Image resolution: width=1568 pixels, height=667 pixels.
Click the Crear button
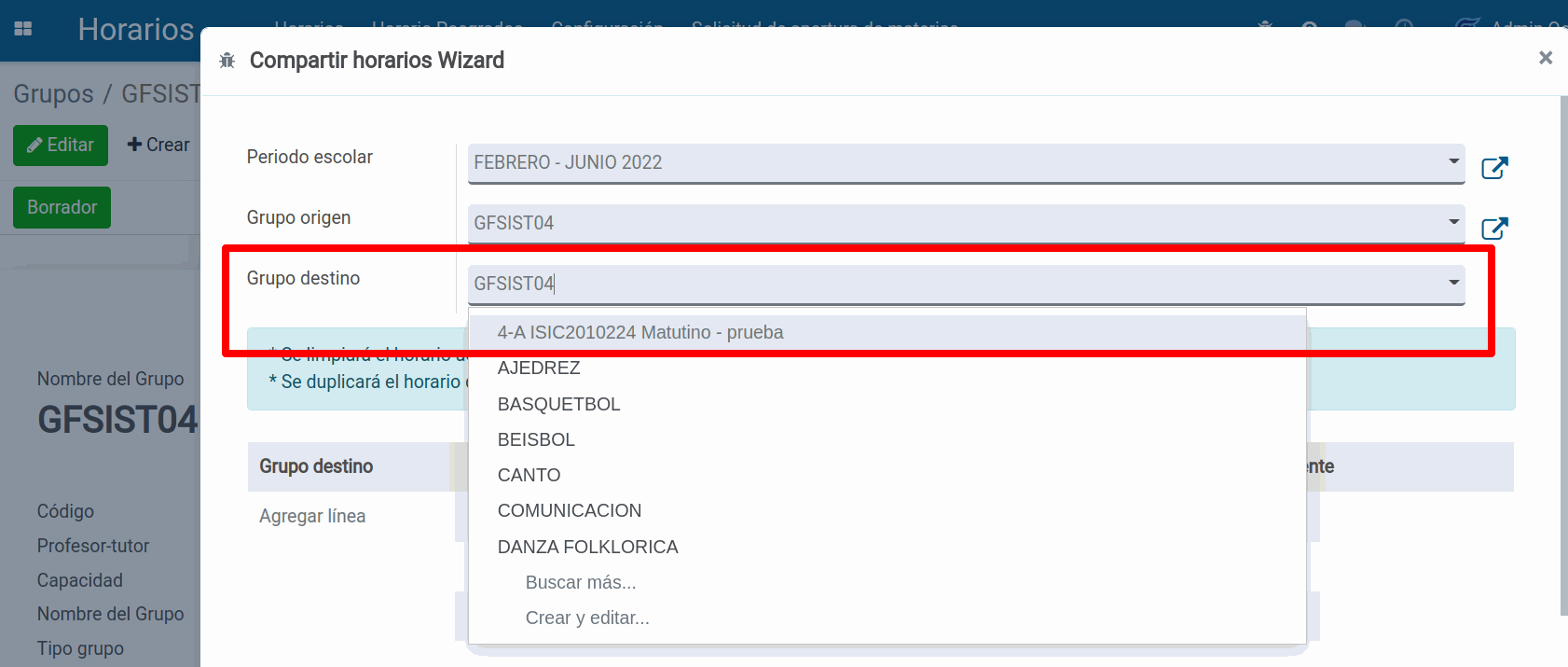[x=158, y=145]
